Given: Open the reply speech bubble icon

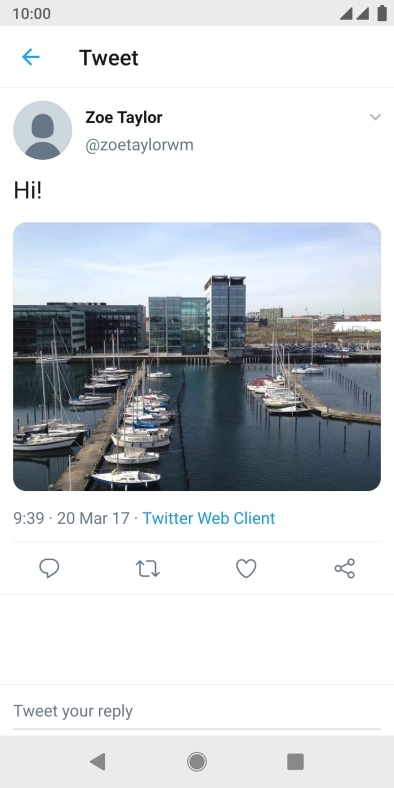Looking at the screenshot, I should (x=49, y=568).
